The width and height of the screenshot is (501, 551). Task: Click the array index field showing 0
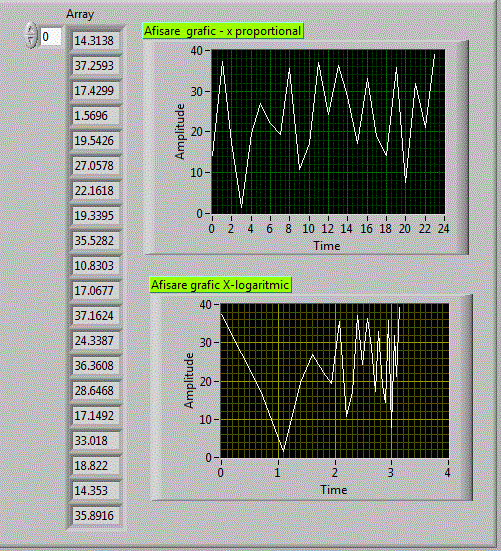[51, 37]
